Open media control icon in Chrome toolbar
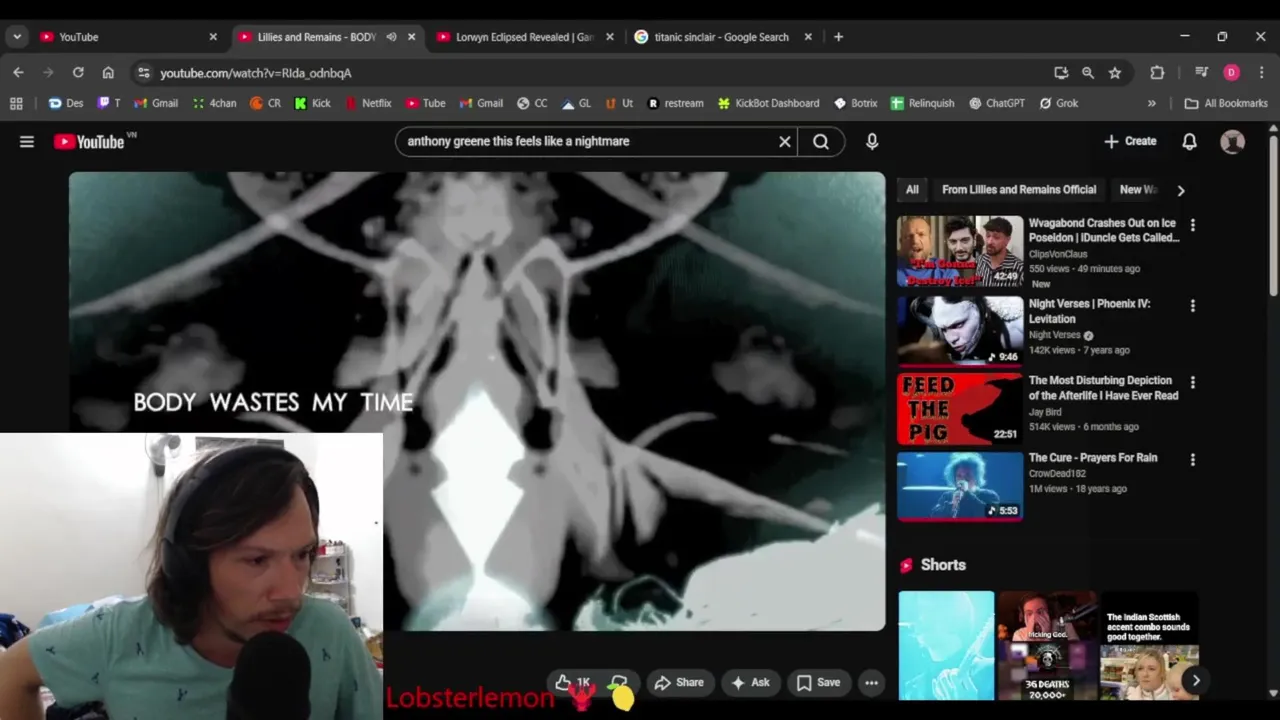This screenshot has width=1280, height=720. [x=1202, y=73]
